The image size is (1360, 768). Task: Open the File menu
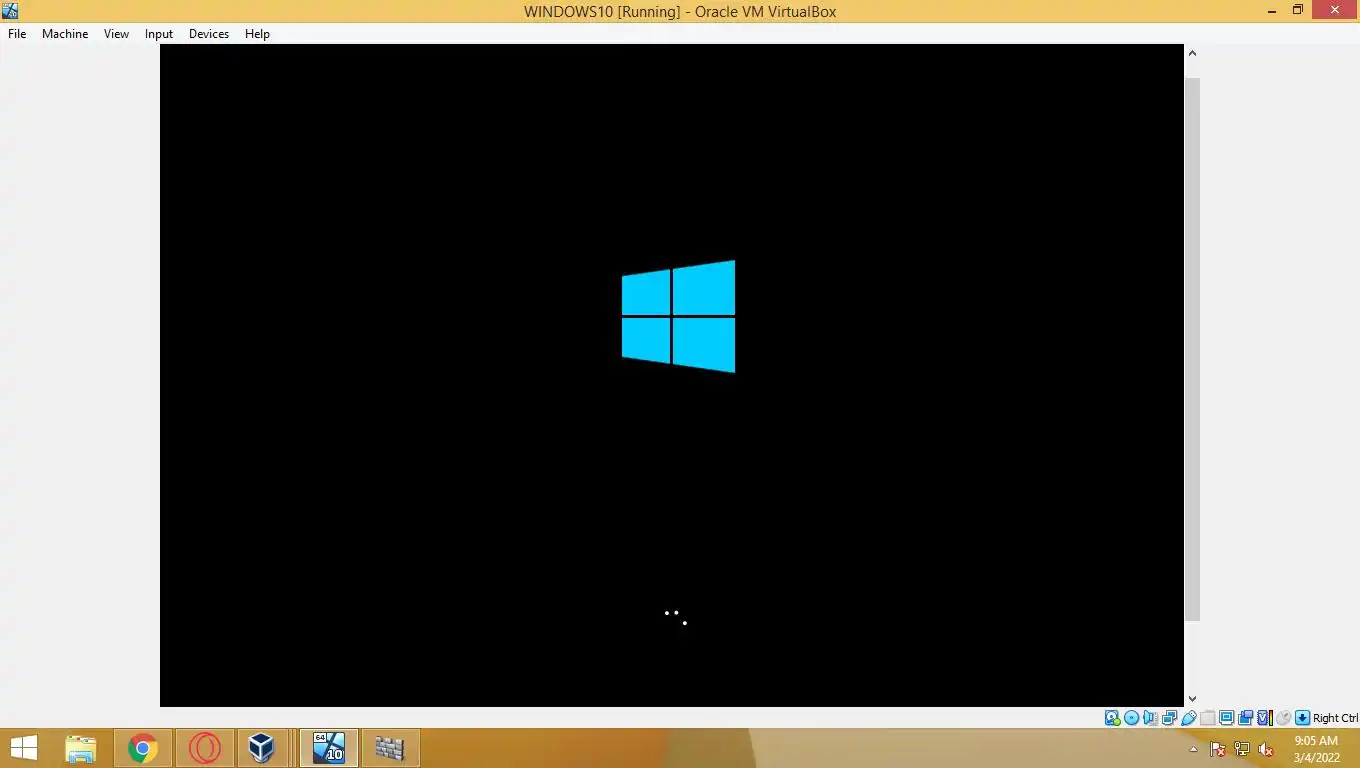pyautogui.click(x=17, y=33)
